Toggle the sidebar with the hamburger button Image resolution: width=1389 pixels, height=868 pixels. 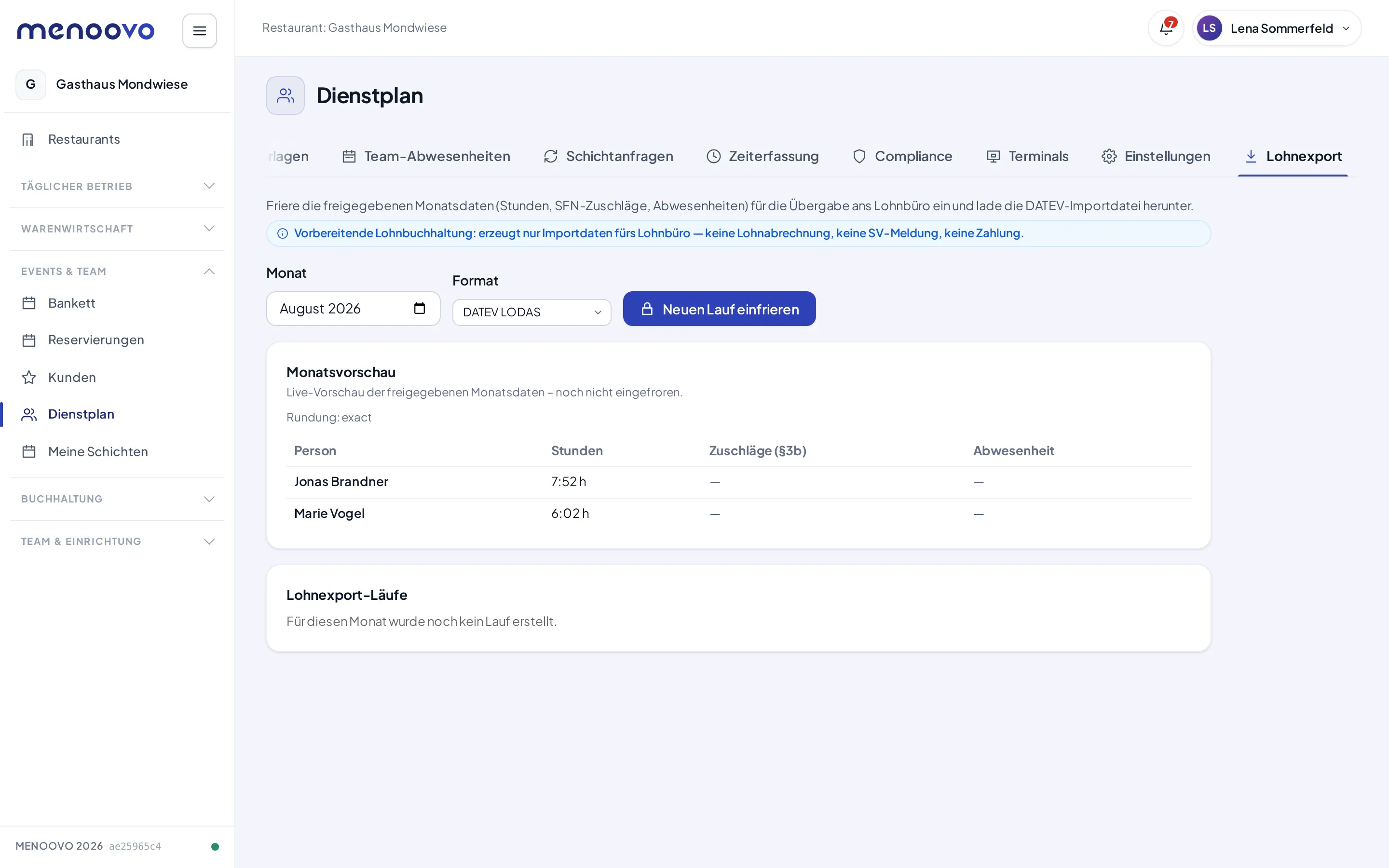click(x=199, y=31)
